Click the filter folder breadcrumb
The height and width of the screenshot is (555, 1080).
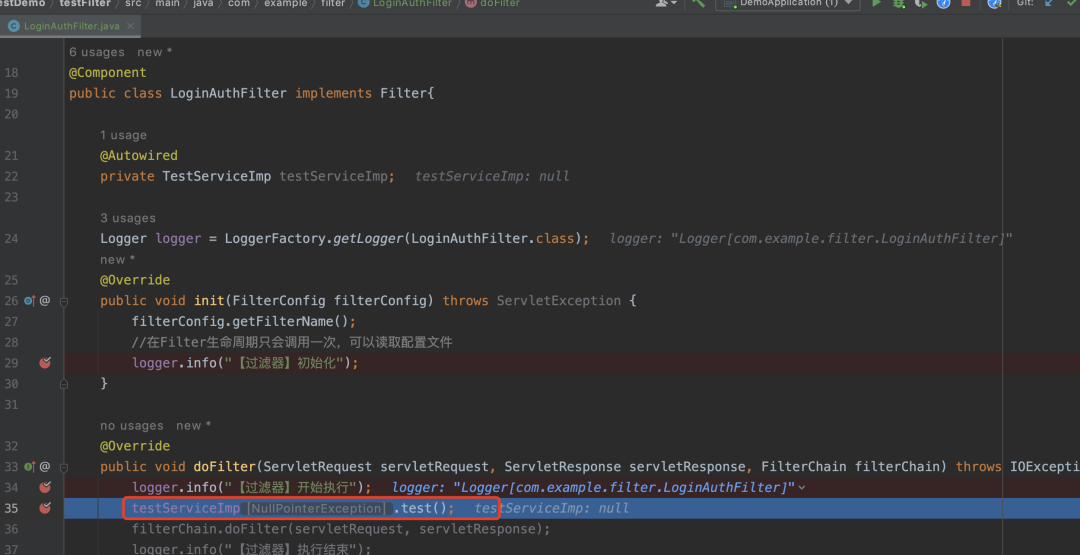coord(333,3)
